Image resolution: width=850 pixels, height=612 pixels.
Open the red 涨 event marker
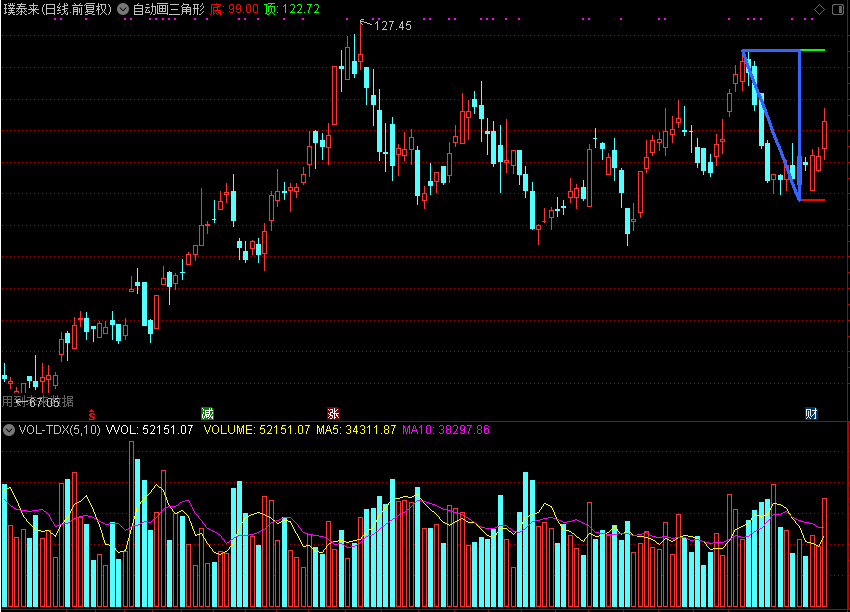[x=332, y=414]
